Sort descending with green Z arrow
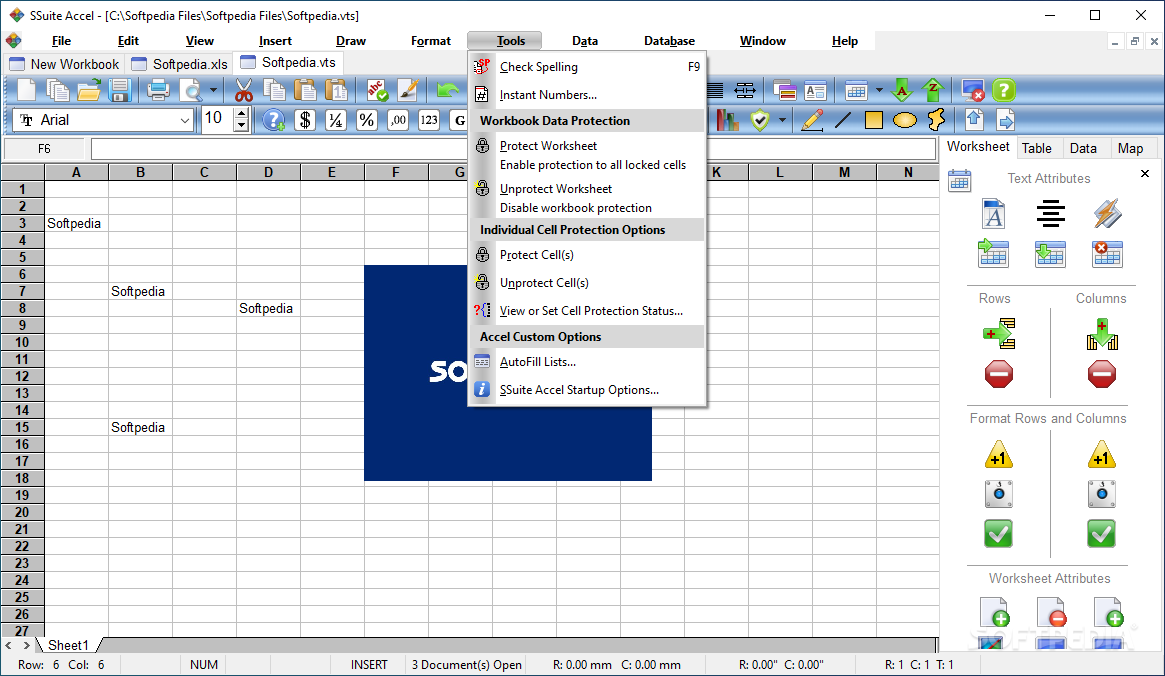This screenshot has height=676, width=1165. (933, 91)
